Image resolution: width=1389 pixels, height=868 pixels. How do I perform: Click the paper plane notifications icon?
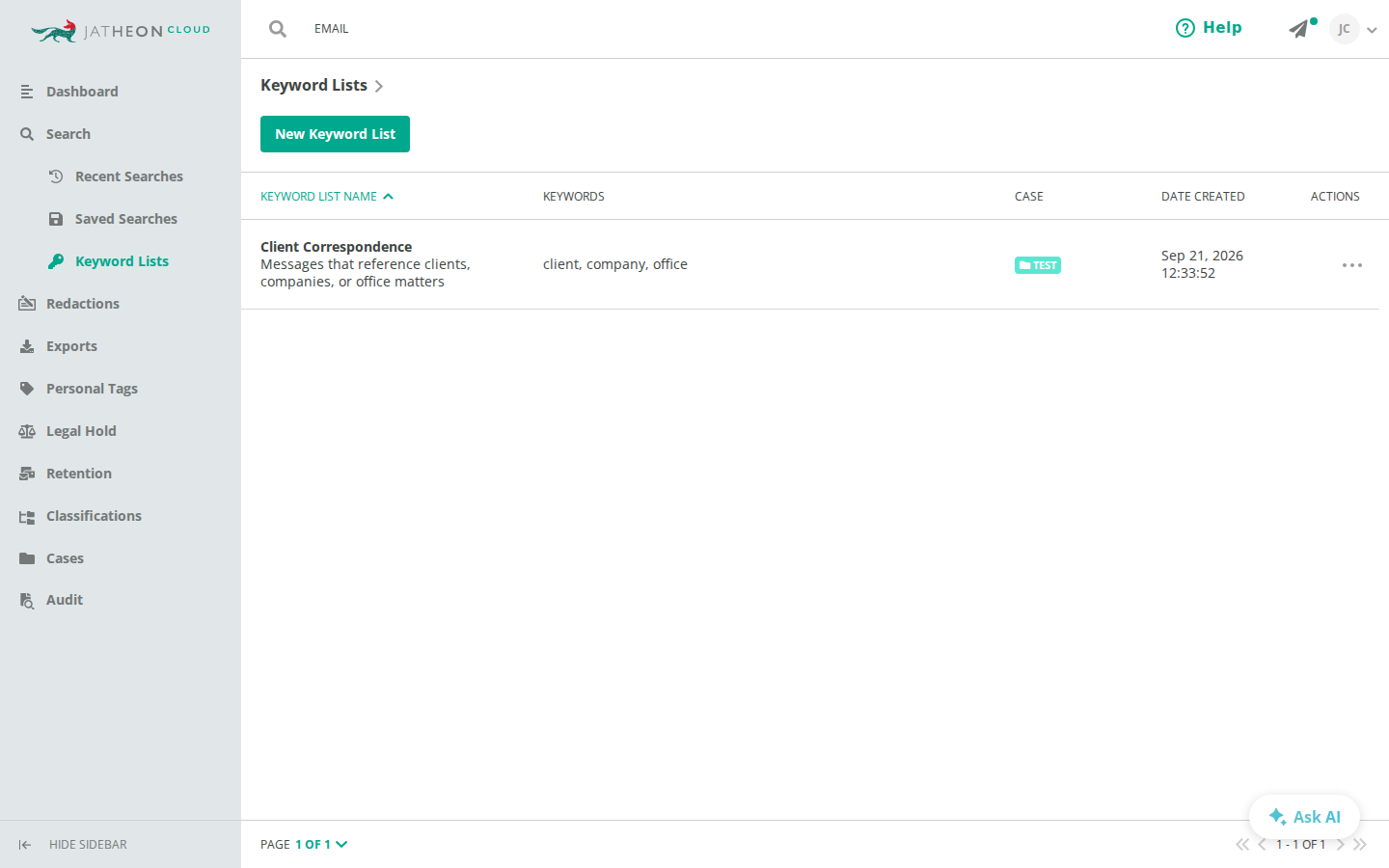(1300, 29)
